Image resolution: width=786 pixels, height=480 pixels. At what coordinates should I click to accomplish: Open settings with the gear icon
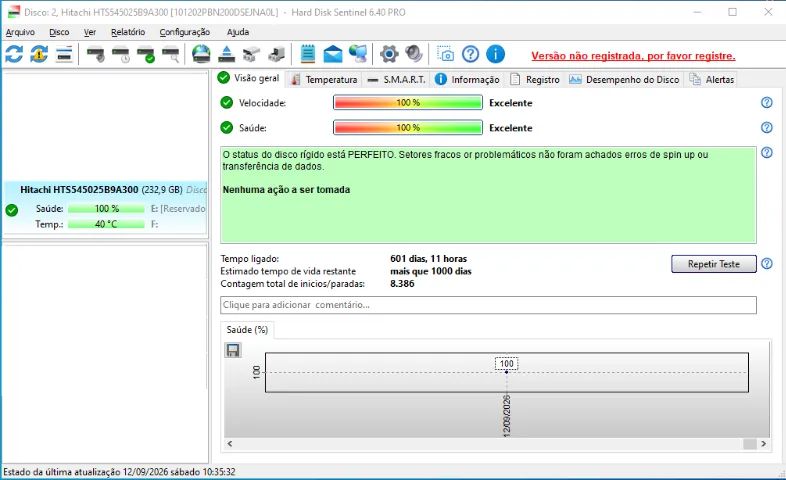point(389,54)
